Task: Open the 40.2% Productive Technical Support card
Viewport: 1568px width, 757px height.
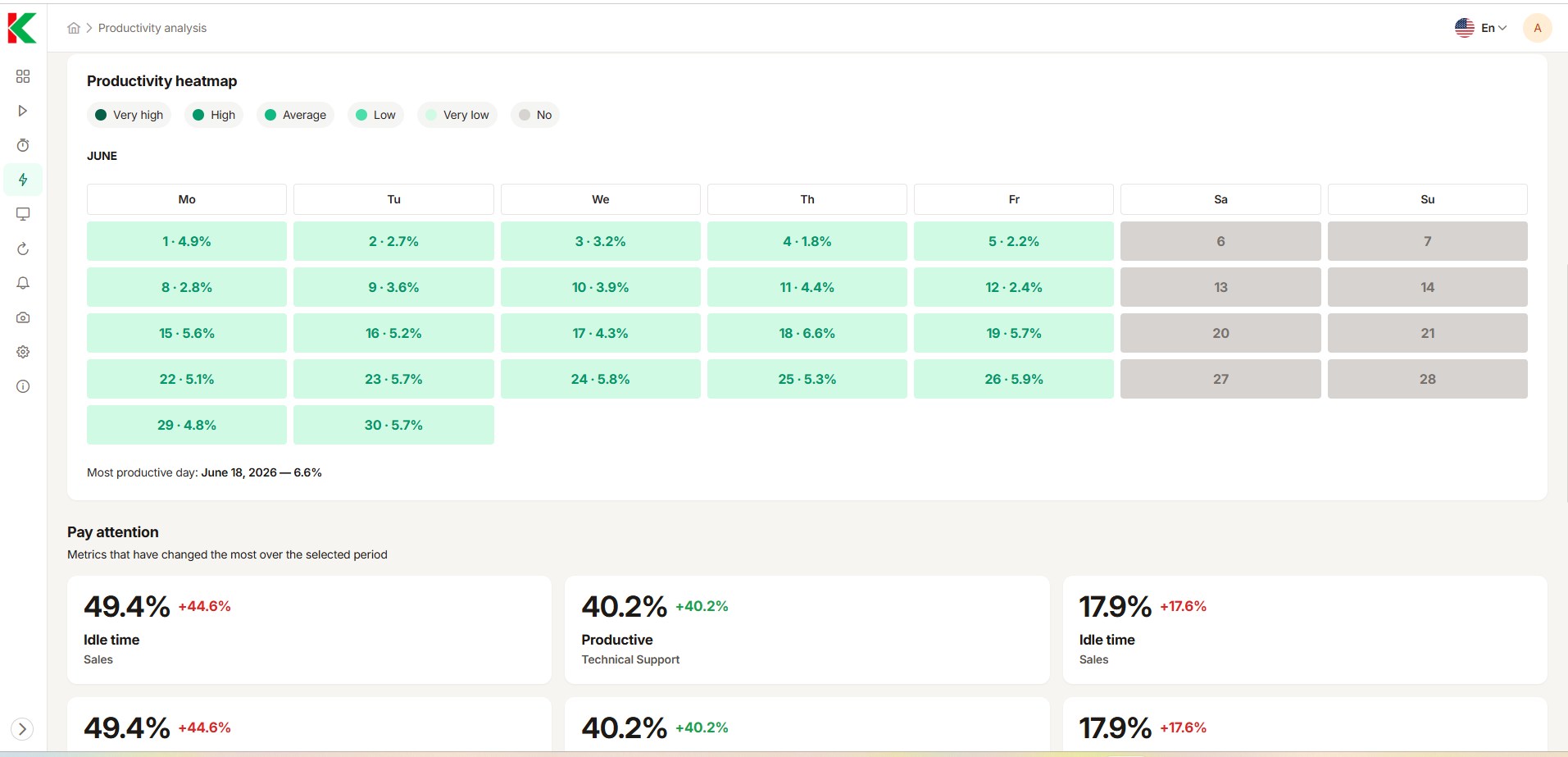Action: point(807,630)
